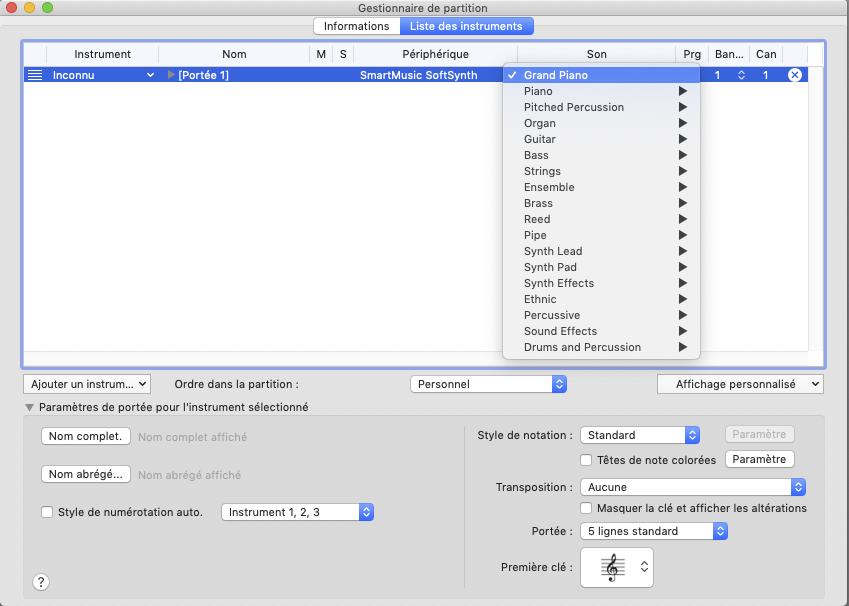Screen dimensions: 849x606
Task: Click the help question mark button
Action: (x=42, y=581)
